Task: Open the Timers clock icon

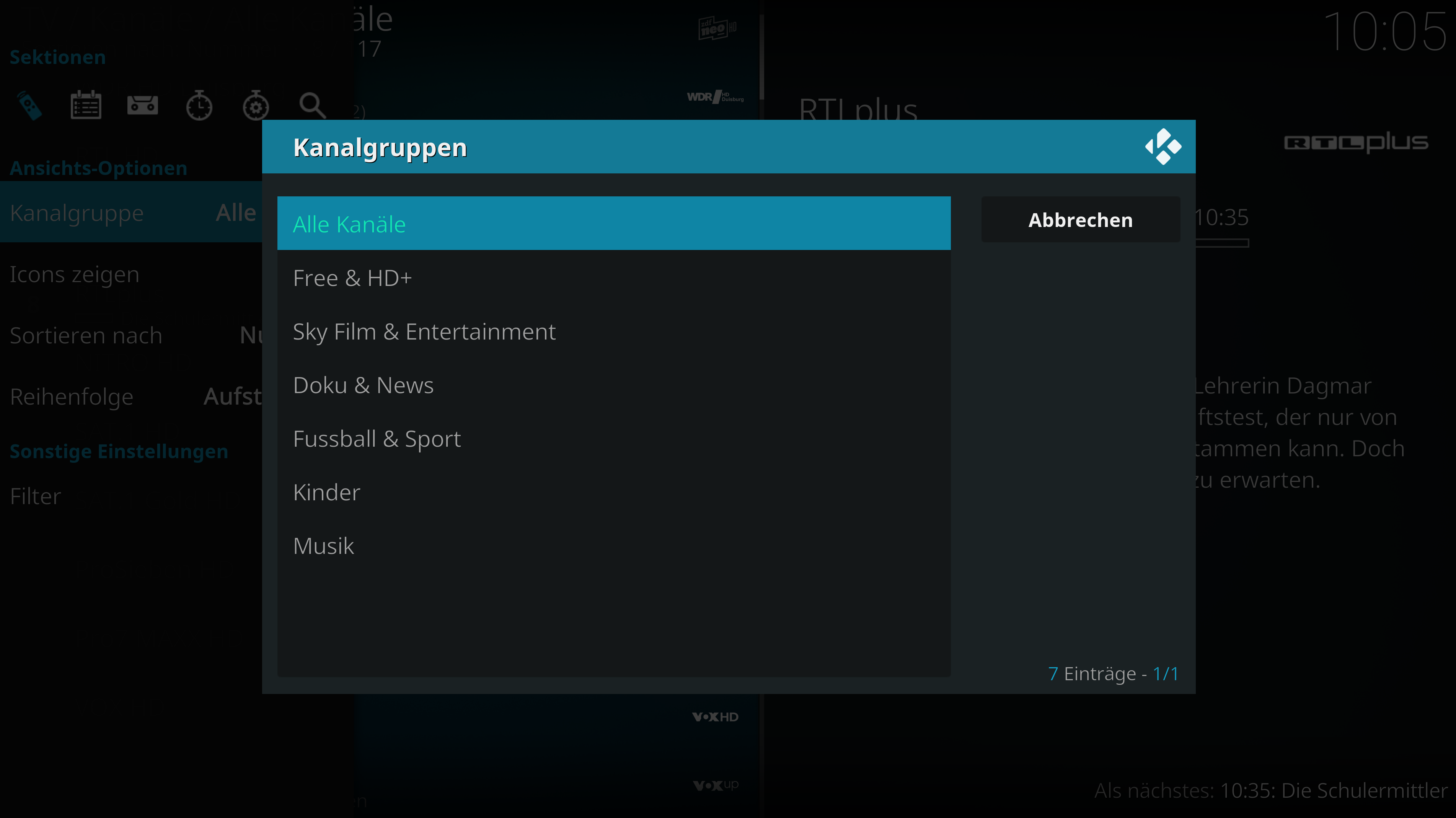Action: [x=199, y=105]
